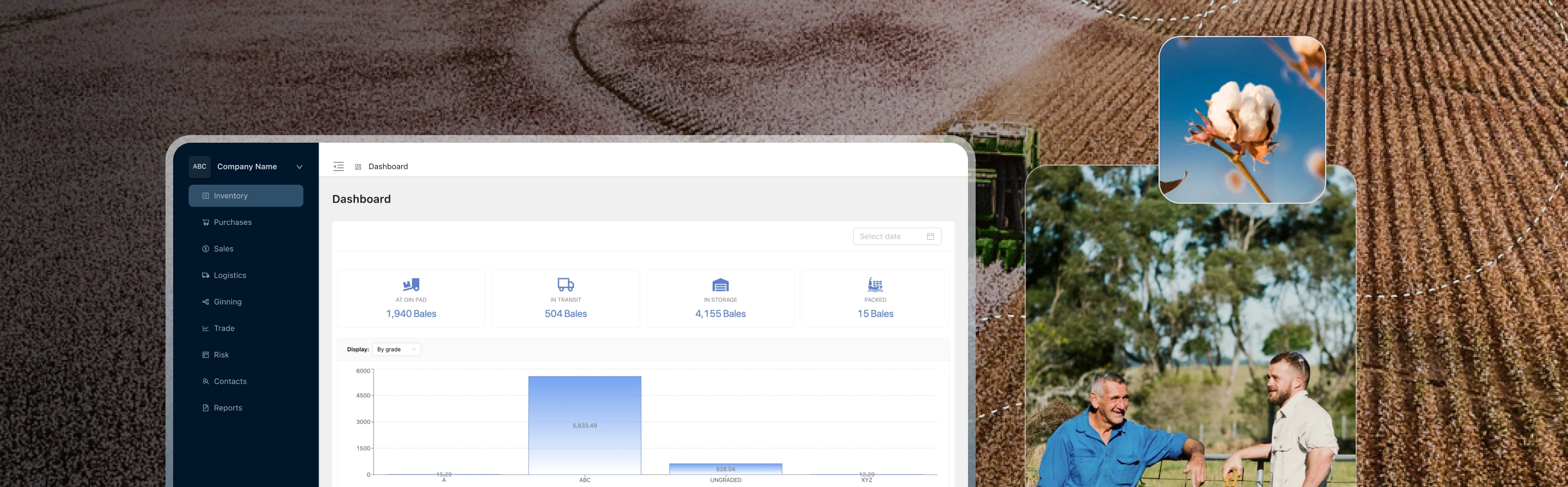
Task: Click the Dashboard breadcrumb label
Action: 388,167
